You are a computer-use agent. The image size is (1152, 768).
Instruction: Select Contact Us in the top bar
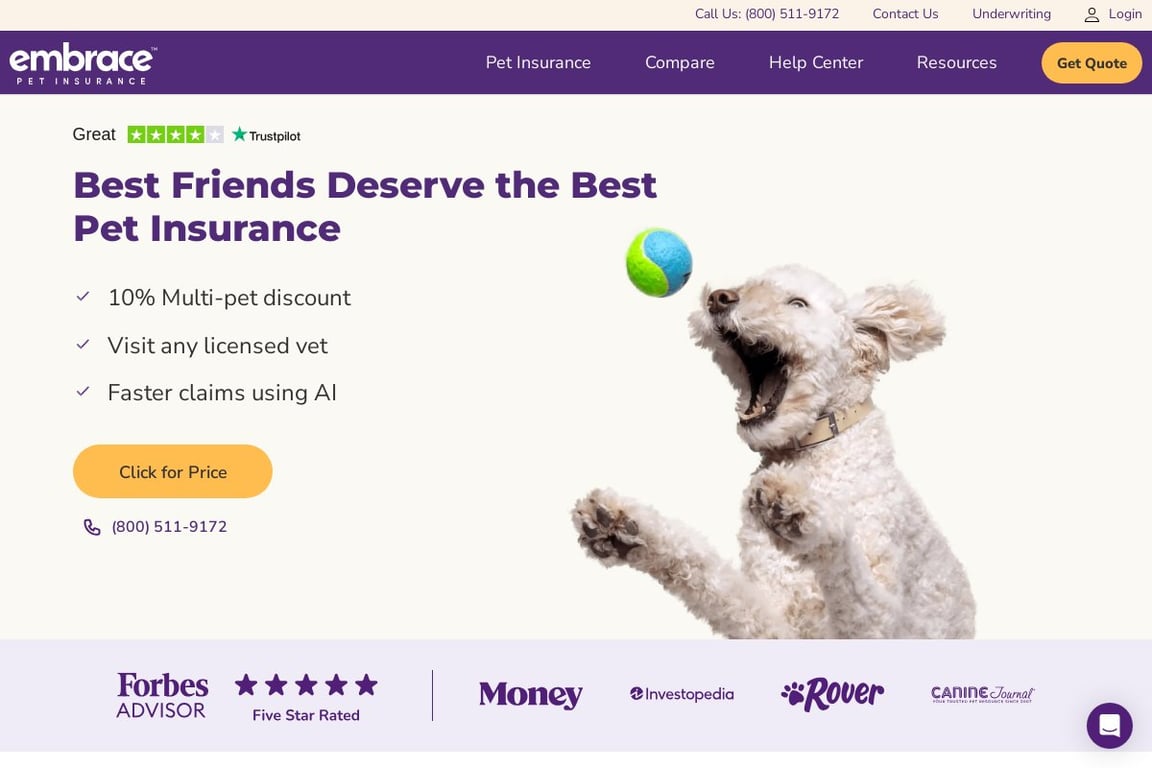[904, 14]
